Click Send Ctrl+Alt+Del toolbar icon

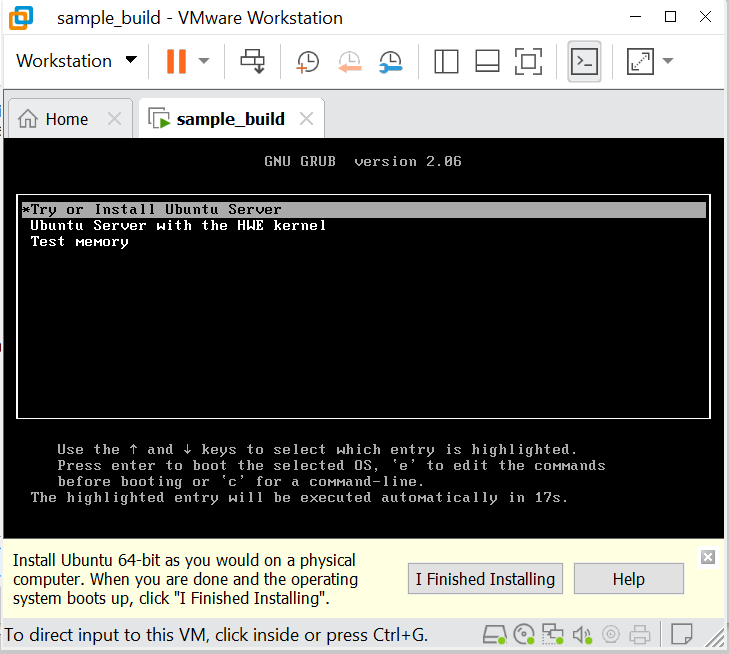point(253,61)
